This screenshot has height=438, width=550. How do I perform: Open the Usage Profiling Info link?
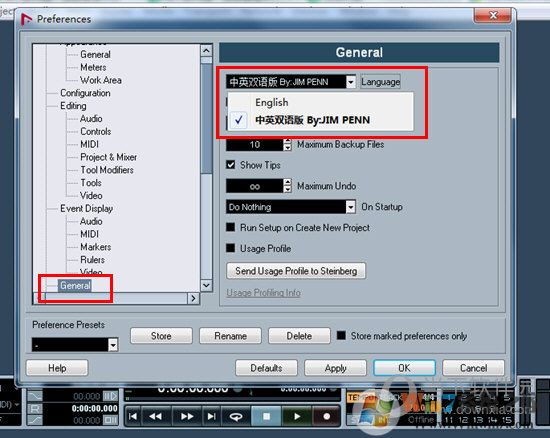[x=263, y=292]
